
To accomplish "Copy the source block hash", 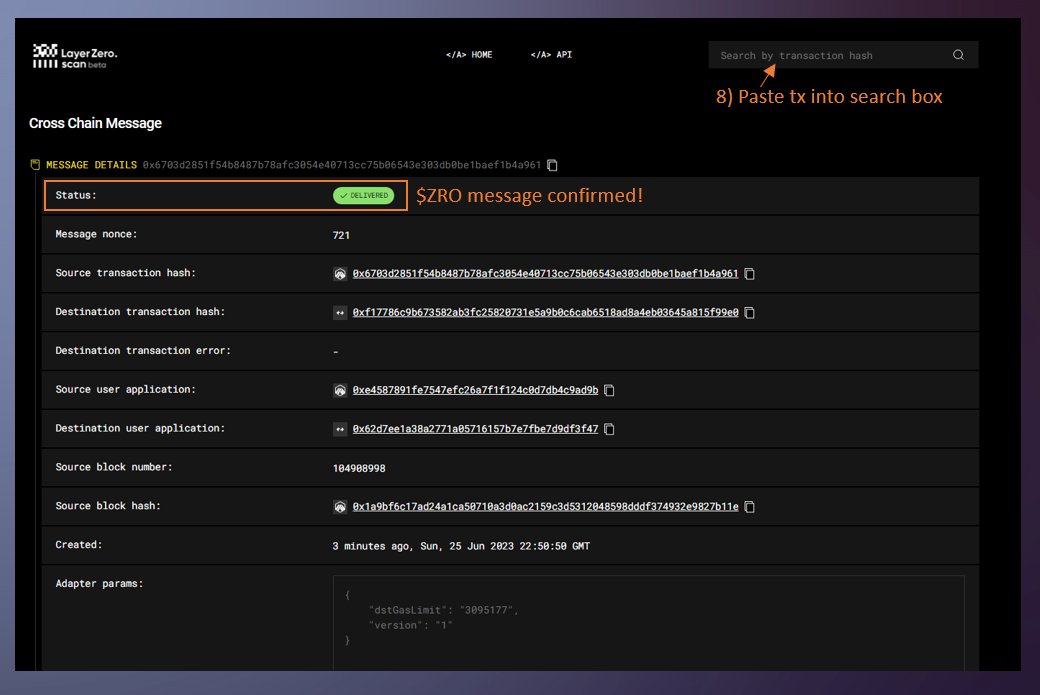I will pos(748,506).
